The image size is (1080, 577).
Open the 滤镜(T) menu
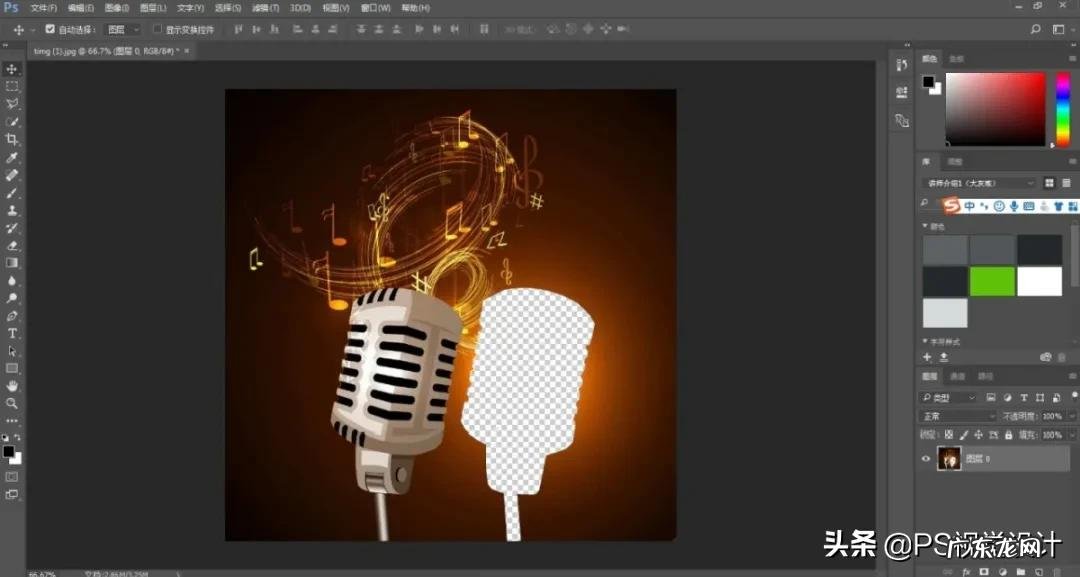266,8
